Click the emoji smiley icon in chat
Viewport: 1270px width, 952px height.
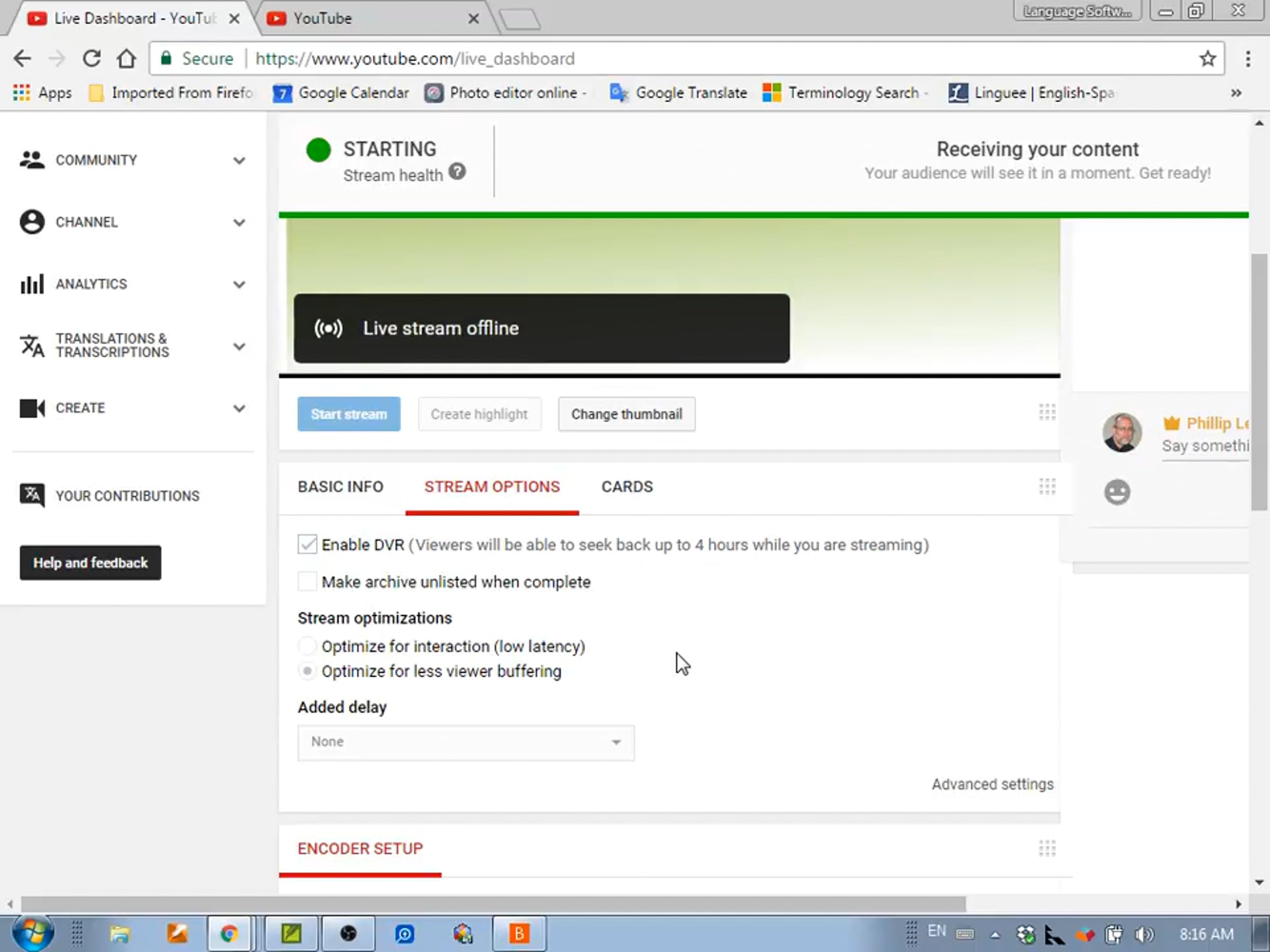pos(1117,492)
